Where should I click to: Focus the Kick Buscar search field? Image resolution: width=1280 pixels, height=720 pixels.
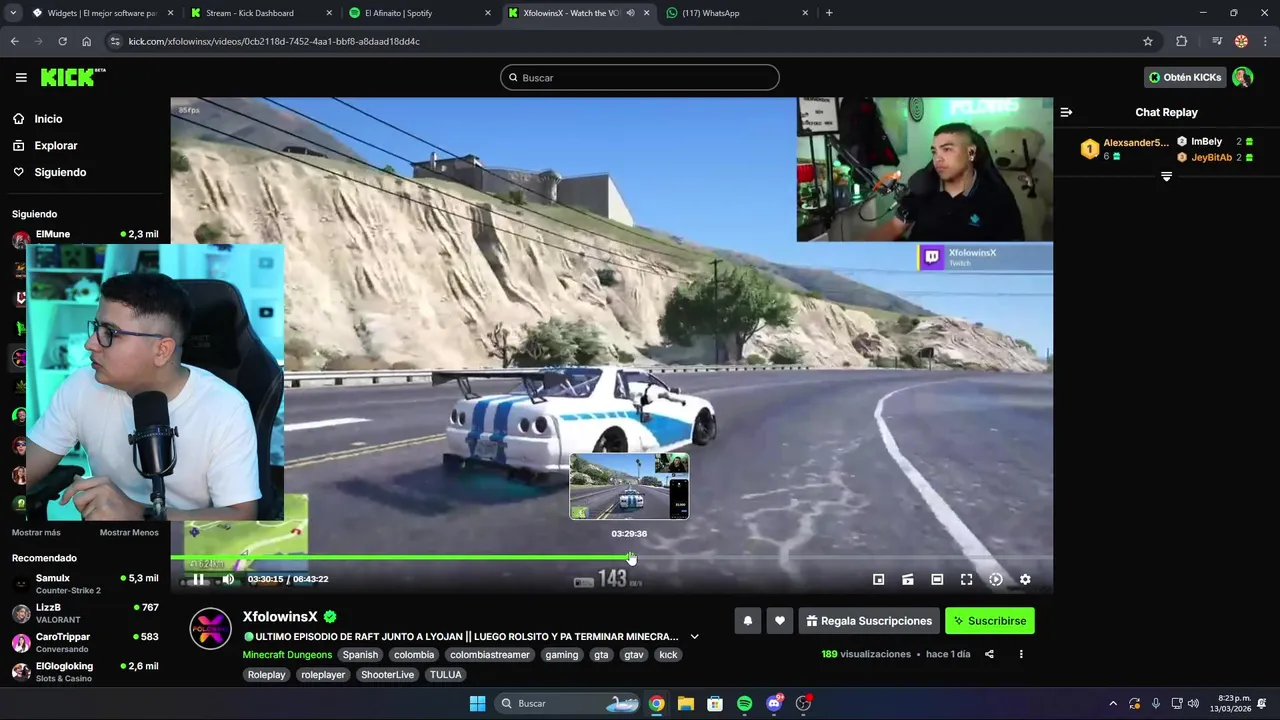click(x=640, y=77)
